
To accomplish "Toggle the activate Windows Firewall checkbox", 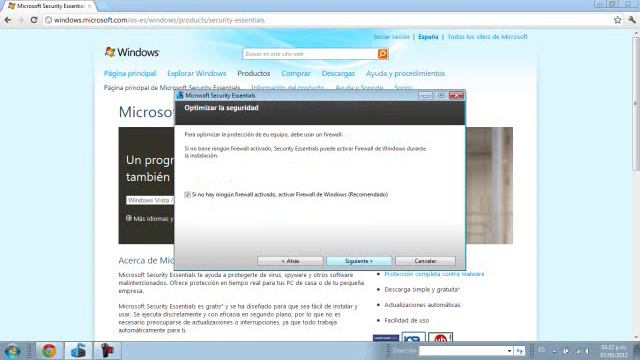I will (x=187, y=195).
